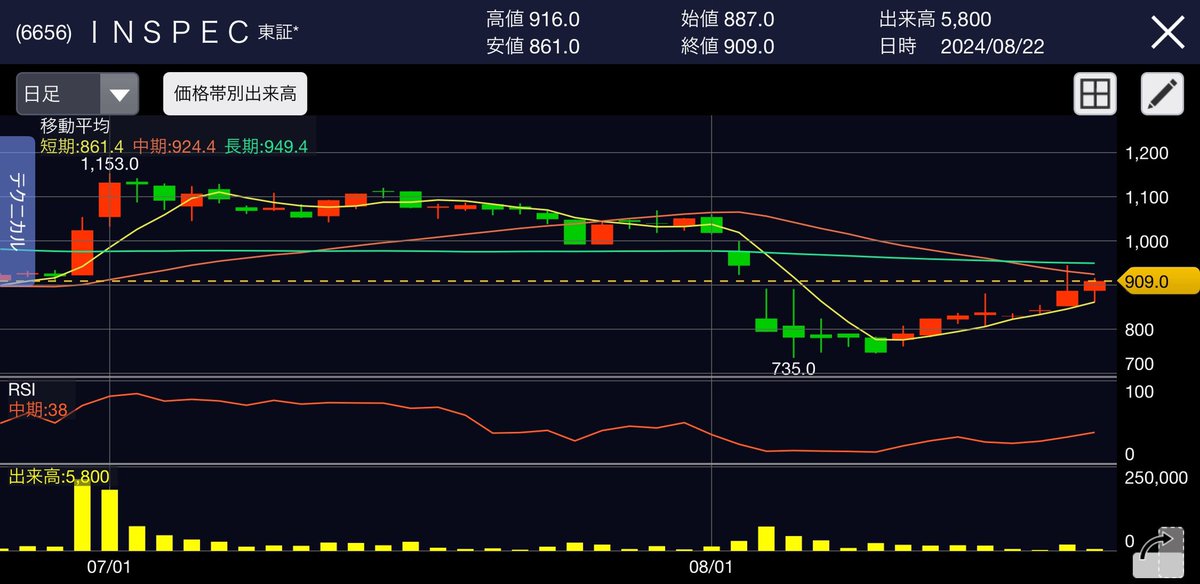The width and height of the screenshot is (1200, 584).
Task: Tap the 高値 916.0 value
Action: point(533,20)
